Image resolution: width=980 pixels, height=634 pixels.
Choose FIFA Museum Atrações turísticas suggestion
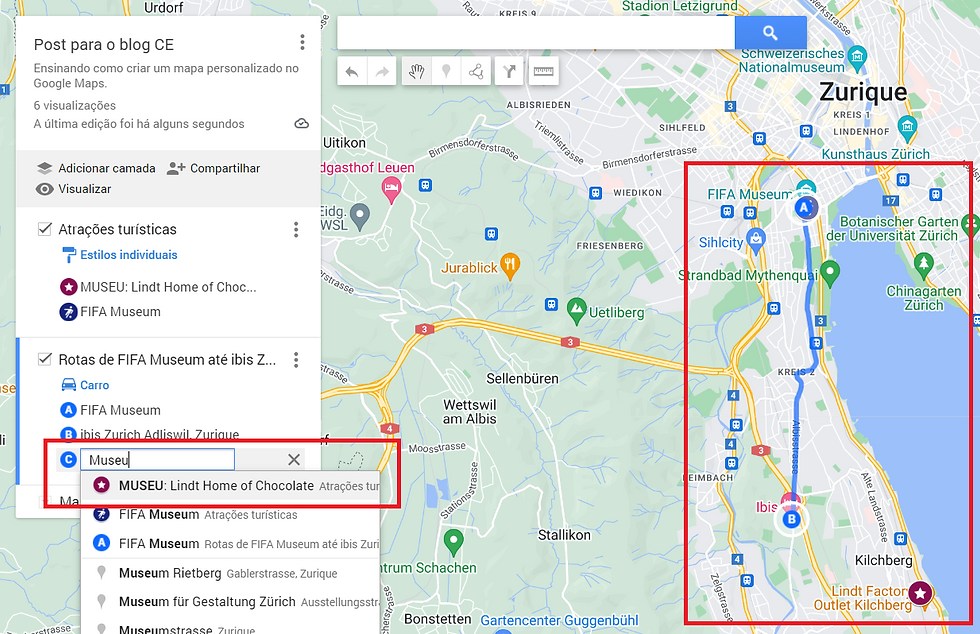(231, 515)
